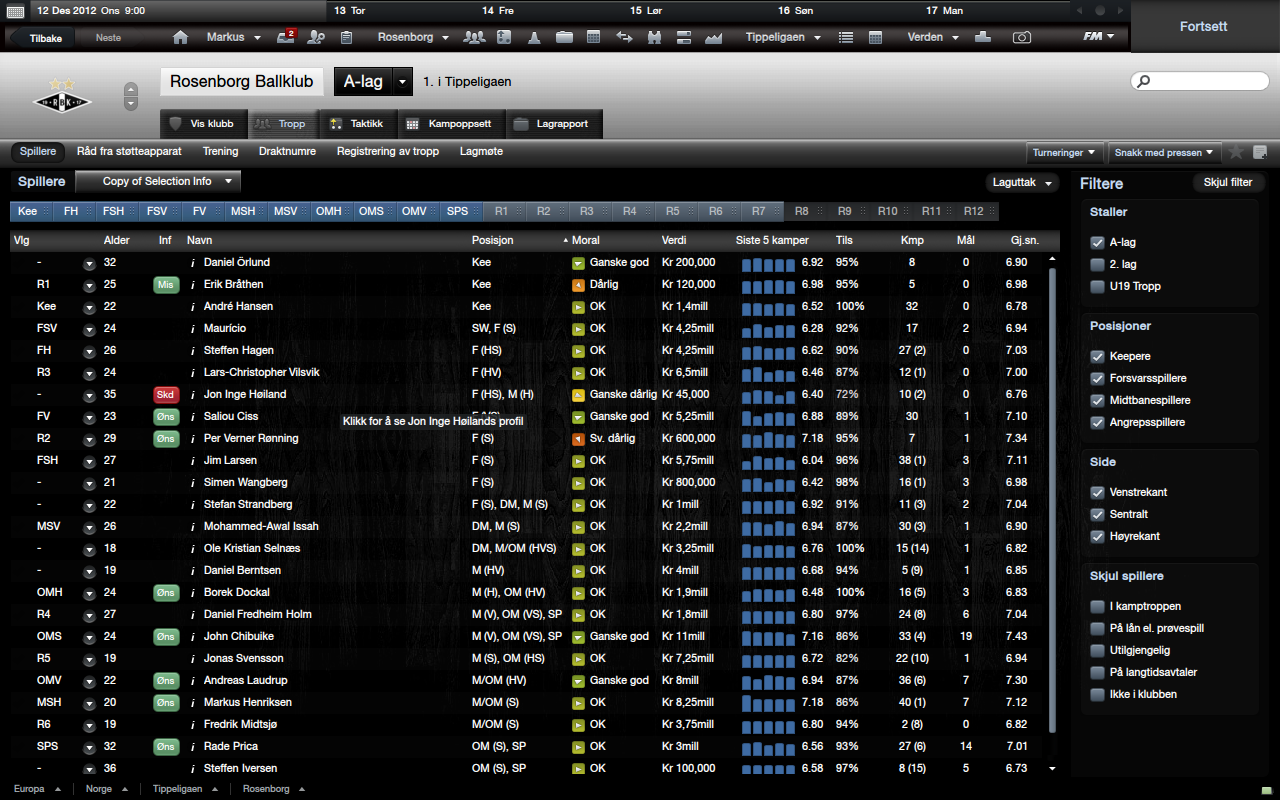Open the notebook clipboard icon
The height and width of the screenshot is (800, 1280).
click(x=346, y=37)
